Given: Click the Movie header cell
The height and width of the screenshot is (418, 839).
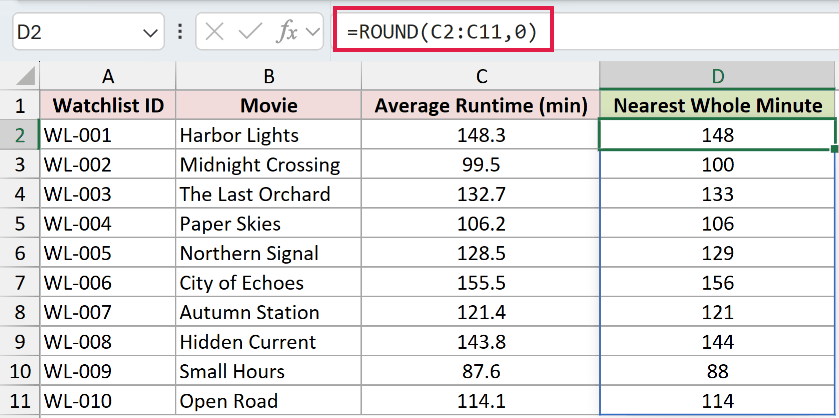Looking at the screenshot, I should pos(269,105).
